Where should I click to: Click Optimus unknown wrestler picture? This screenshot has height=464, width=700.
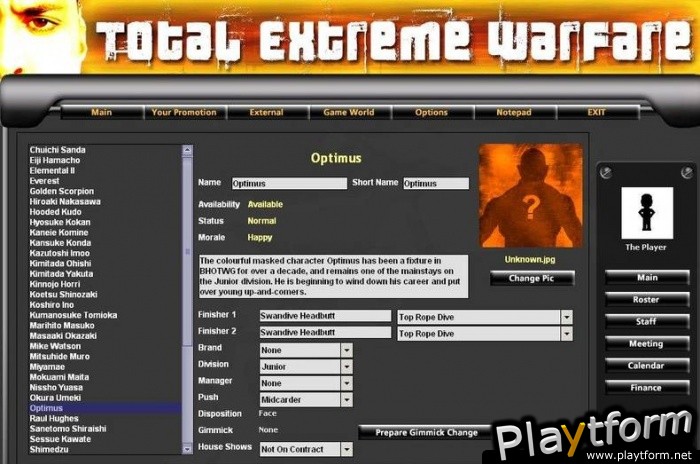pyautogui.click(x=530, y=196)
